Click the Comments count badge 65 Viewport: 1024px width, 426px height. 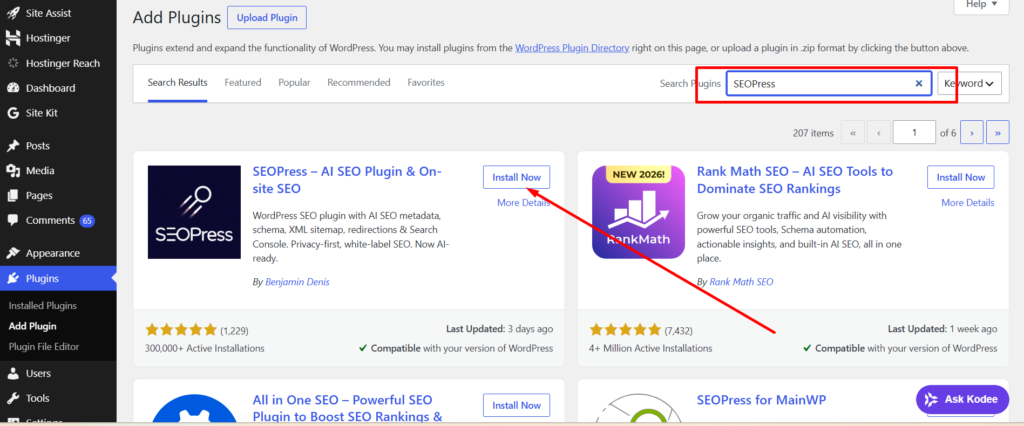87,221
